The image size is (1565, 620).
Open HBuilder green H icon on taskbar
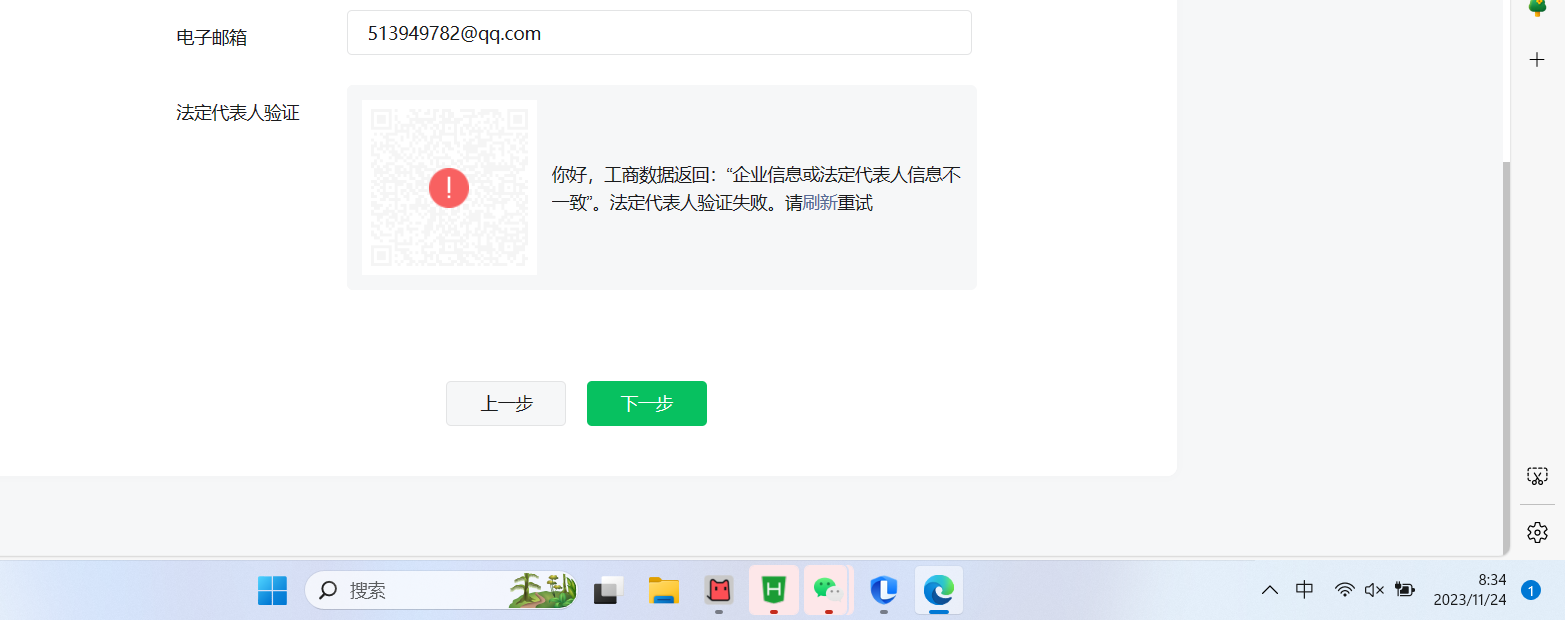coord(774,590)
